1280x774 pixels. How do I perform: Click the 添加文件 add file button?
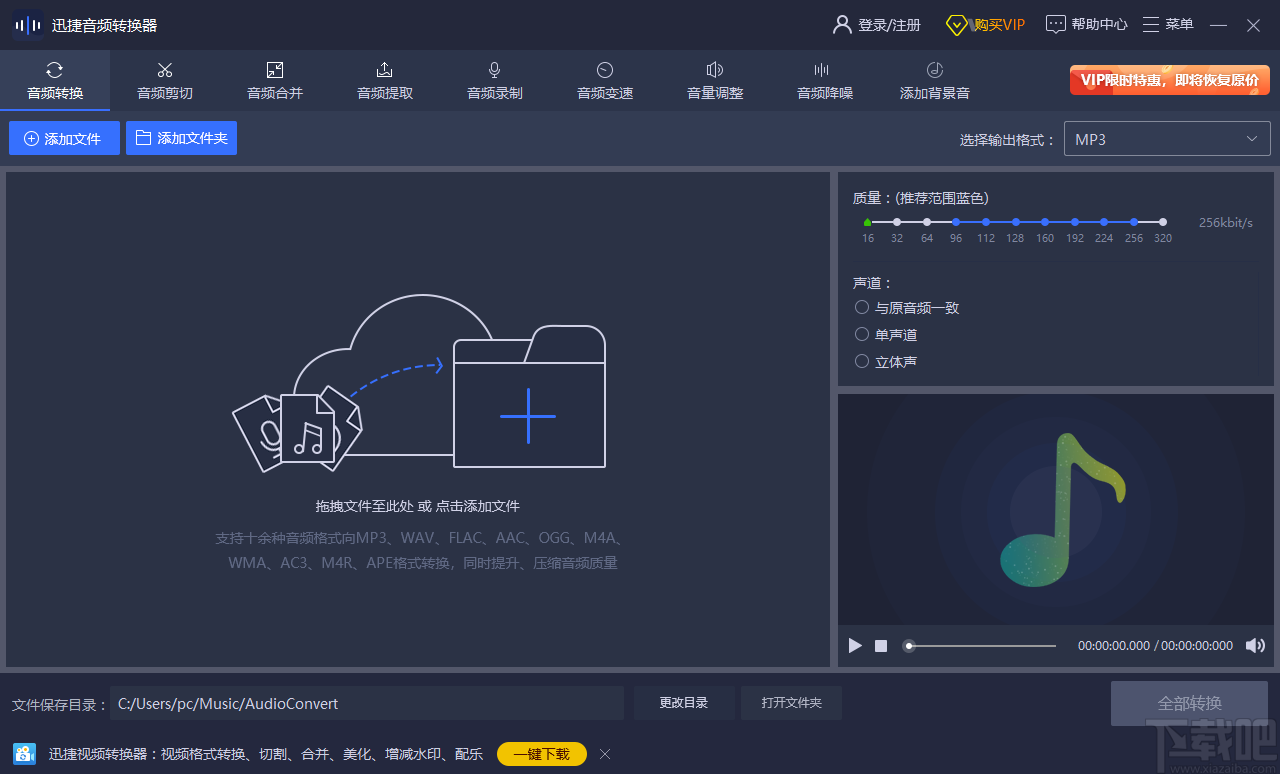point(63,138)
